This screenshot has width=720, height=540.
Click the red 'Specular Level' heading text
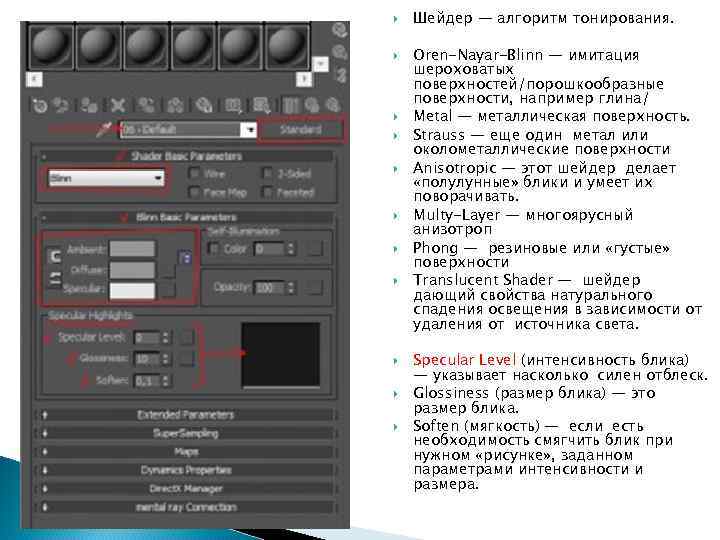pos(464,360)
